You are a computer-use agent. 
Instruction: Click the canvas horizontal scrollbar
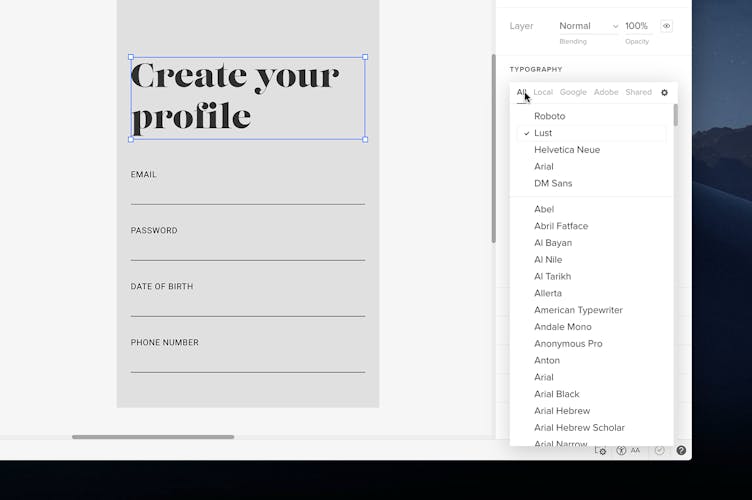(153, 437)
